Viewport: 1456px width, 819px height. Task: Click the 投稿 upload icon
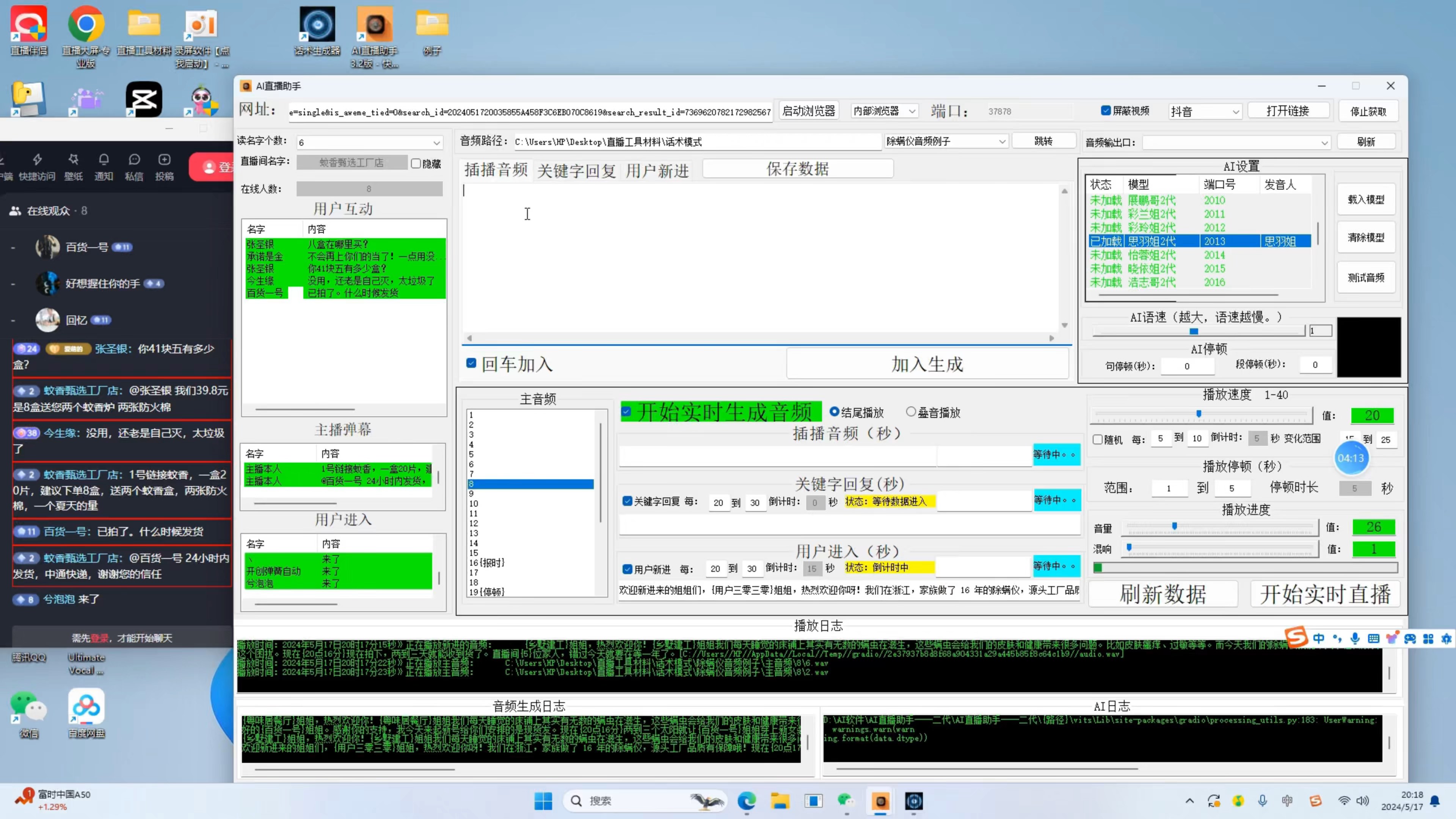click(165, 160)
